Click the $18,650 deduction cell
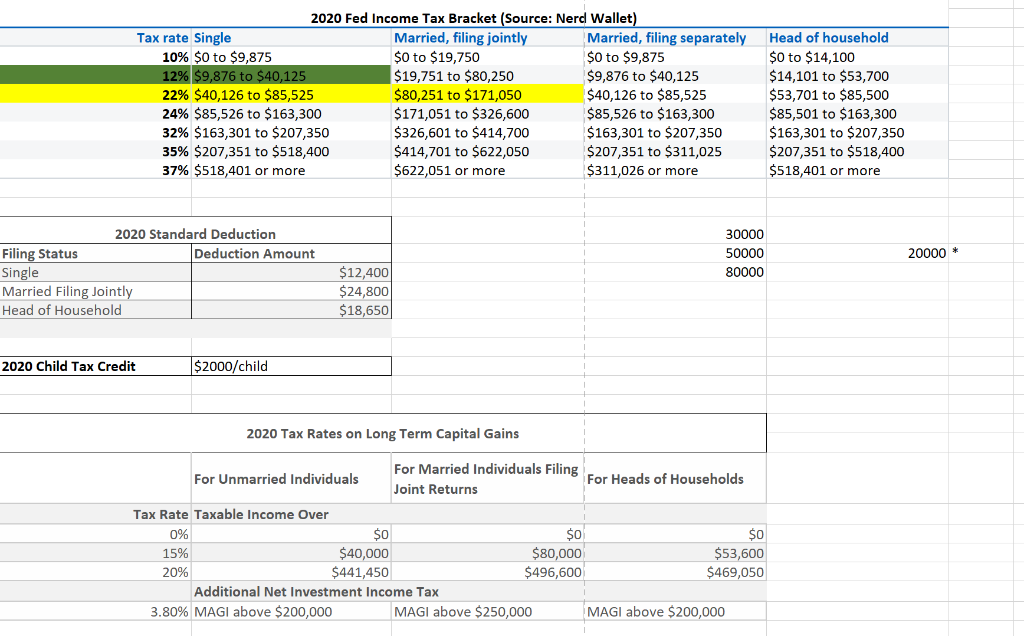The width and height of the screenshot is (1024, 636). [291, 310]
